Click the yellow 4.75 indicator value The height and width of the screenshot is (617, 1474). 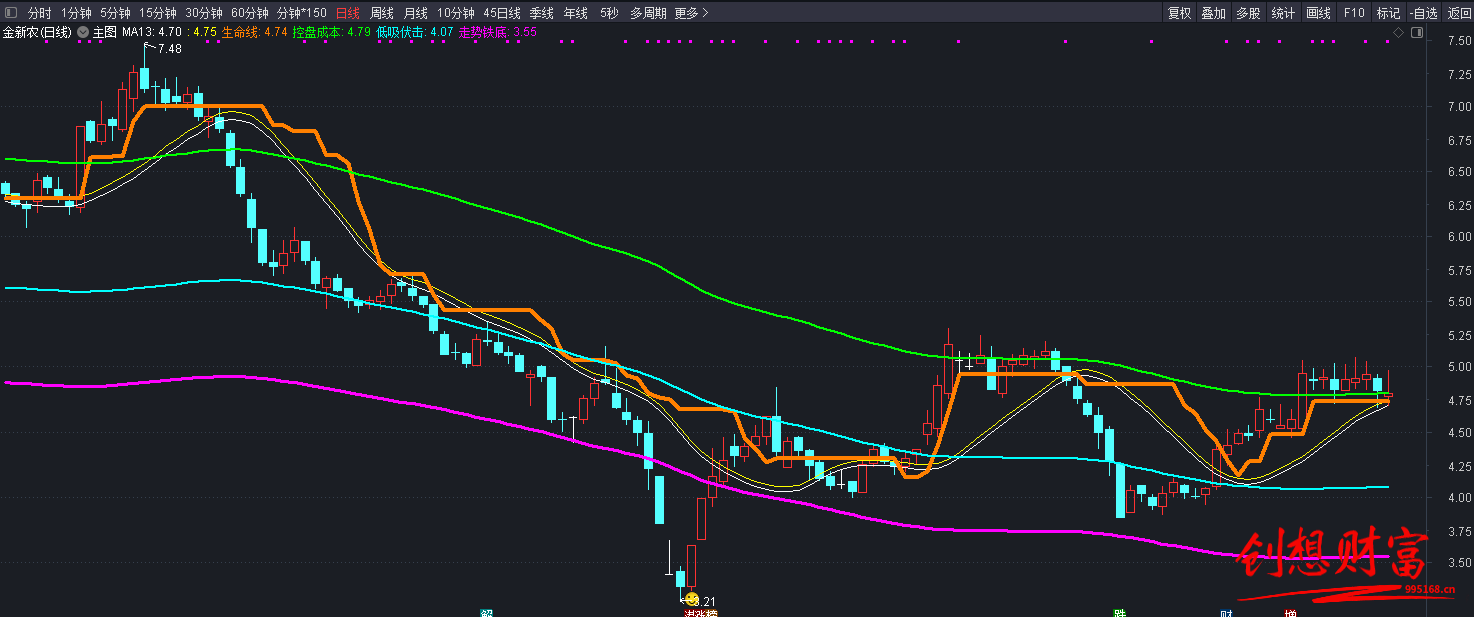(205, 32)
